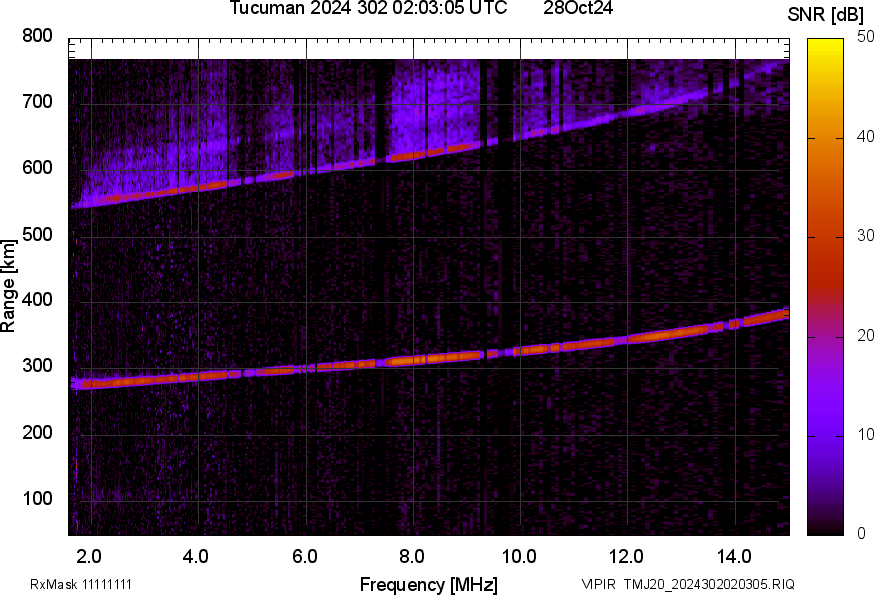Click the 'SNR [dB]' colorbar title
Screen dimensions: 874x595
click(x=826, y=15)
